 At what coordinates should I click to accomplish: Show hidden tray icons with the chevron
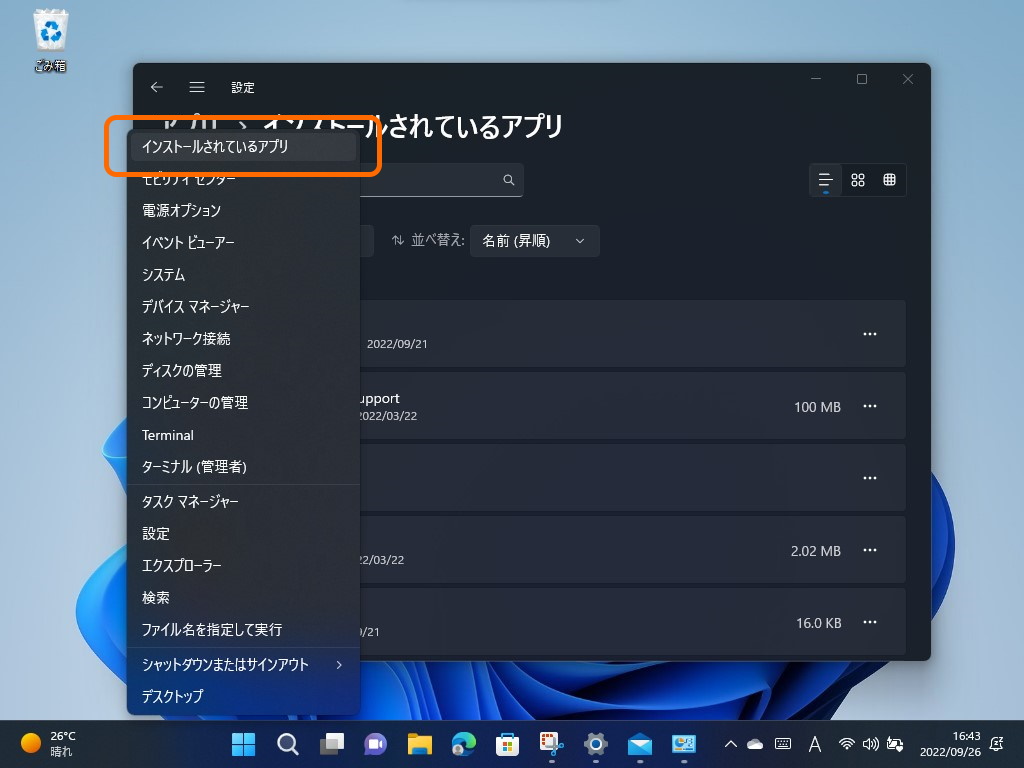click(x=730, y=744)
